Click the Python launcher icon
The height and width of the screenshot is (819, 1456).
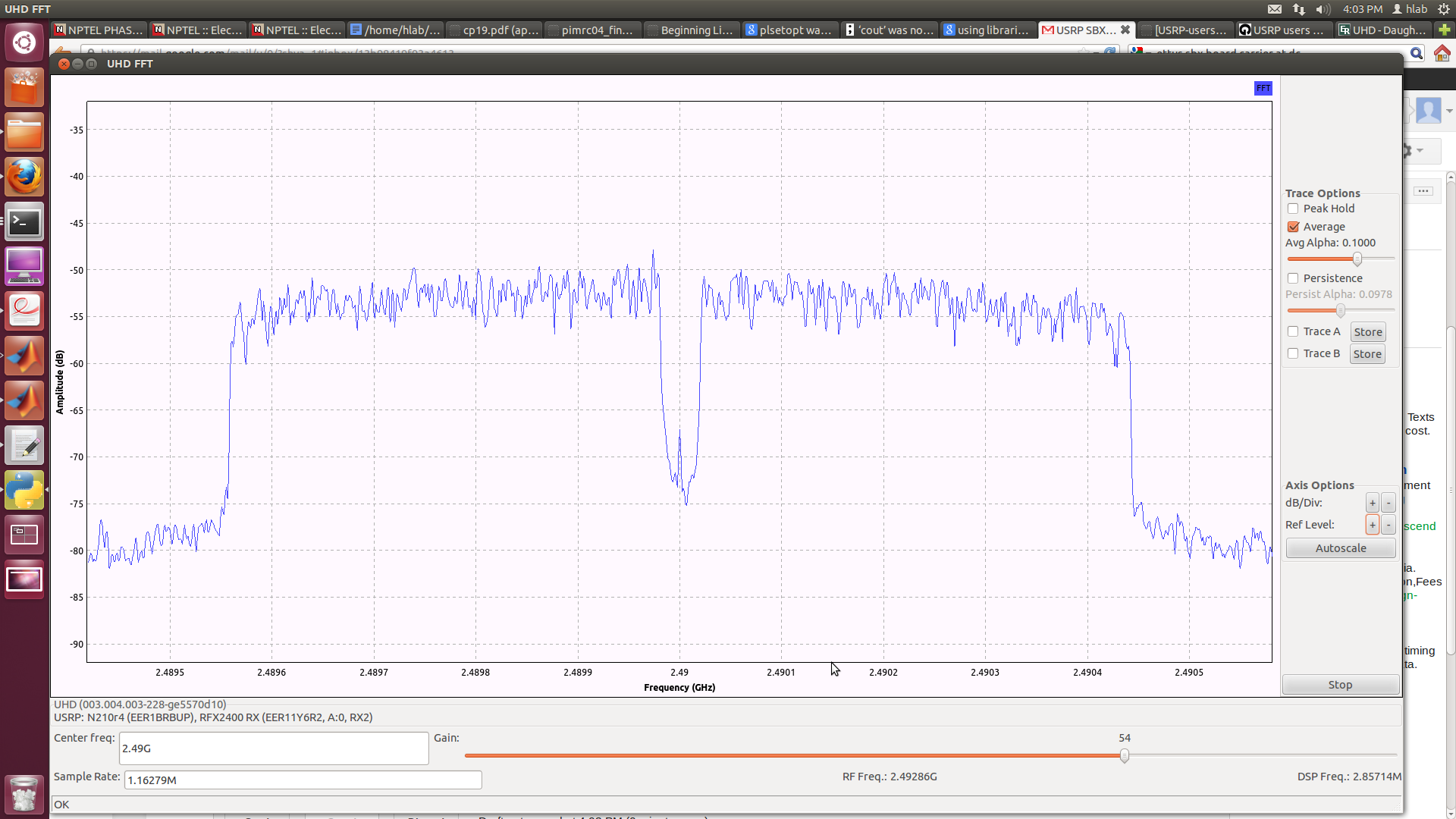24,491
